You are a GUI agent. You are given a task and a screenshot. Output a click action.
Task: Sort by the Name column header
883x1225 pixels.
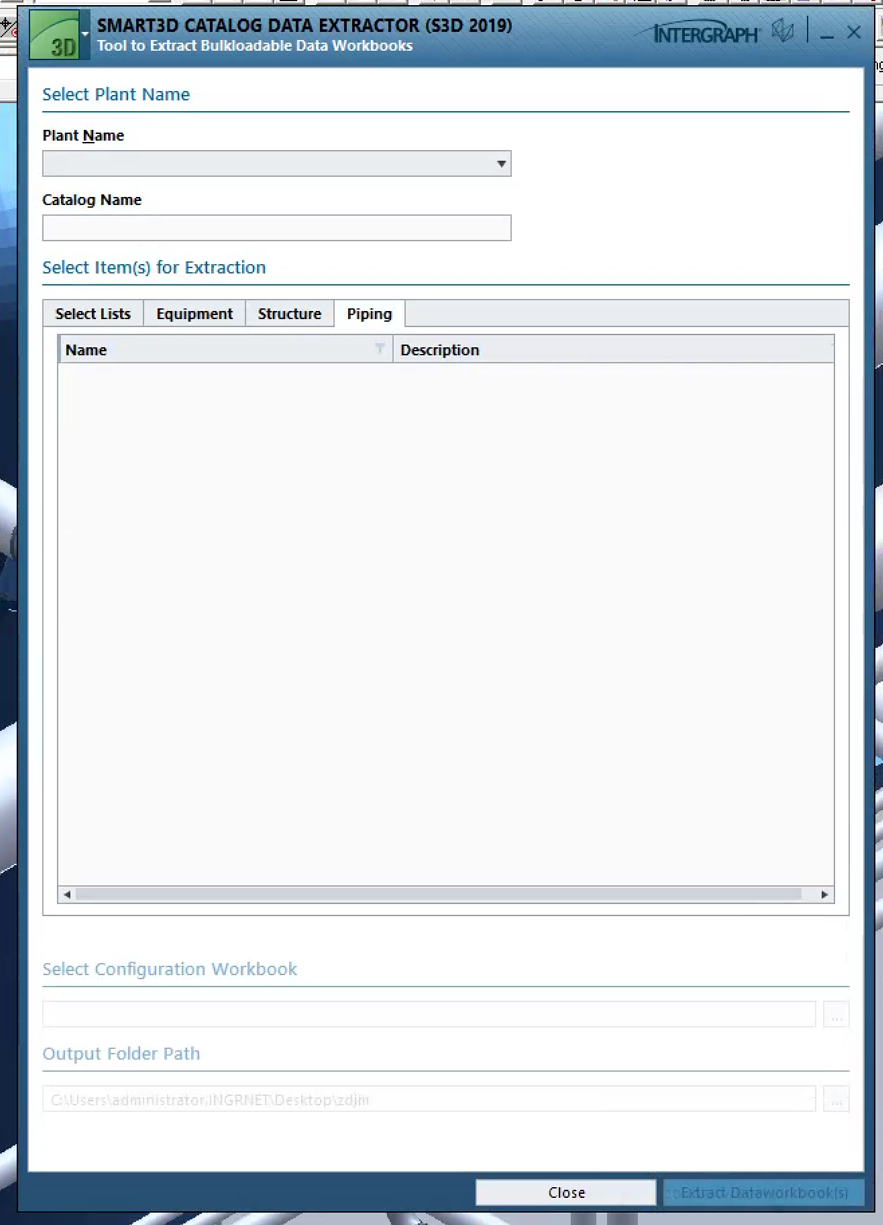(225, 349)
